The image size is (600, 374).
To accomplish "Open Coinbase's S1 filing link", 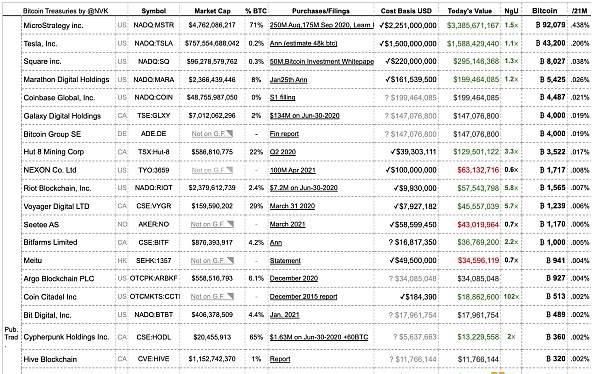I will pyautogui.click(x=282, y=97).
